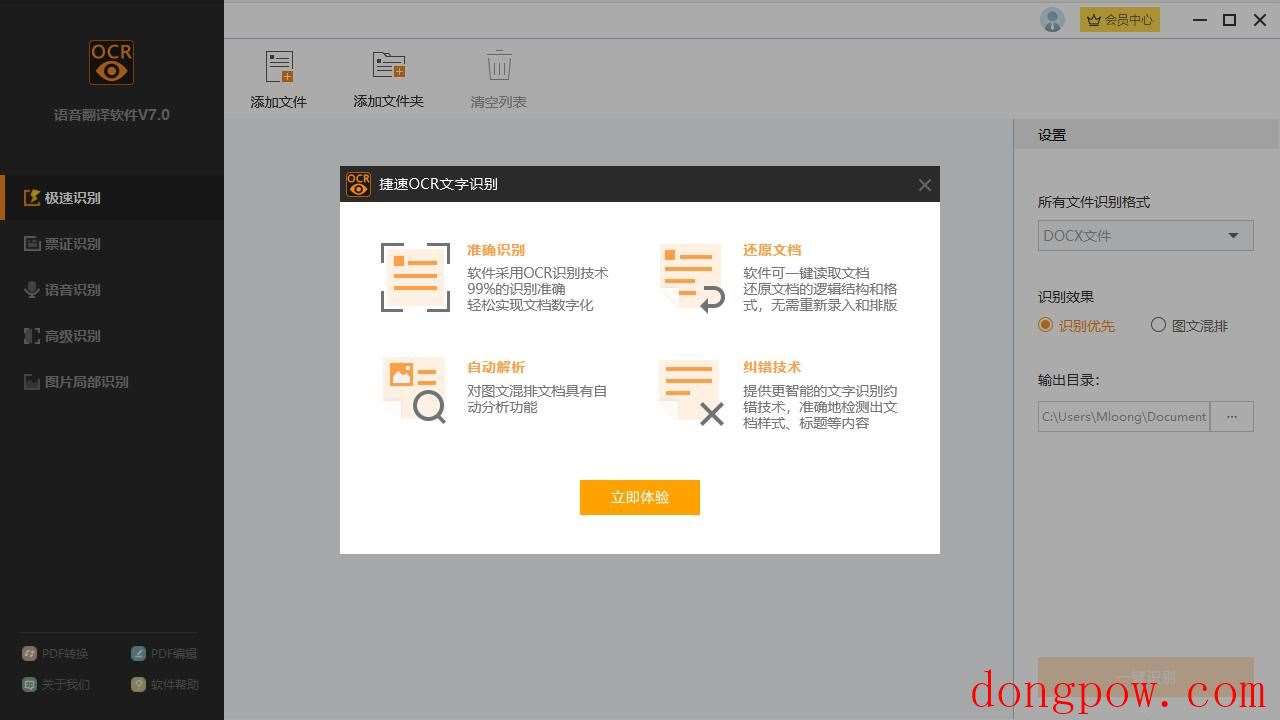Click the 关于我们 icon
The height and width of the screenshot is (720, 1280).
29,685
